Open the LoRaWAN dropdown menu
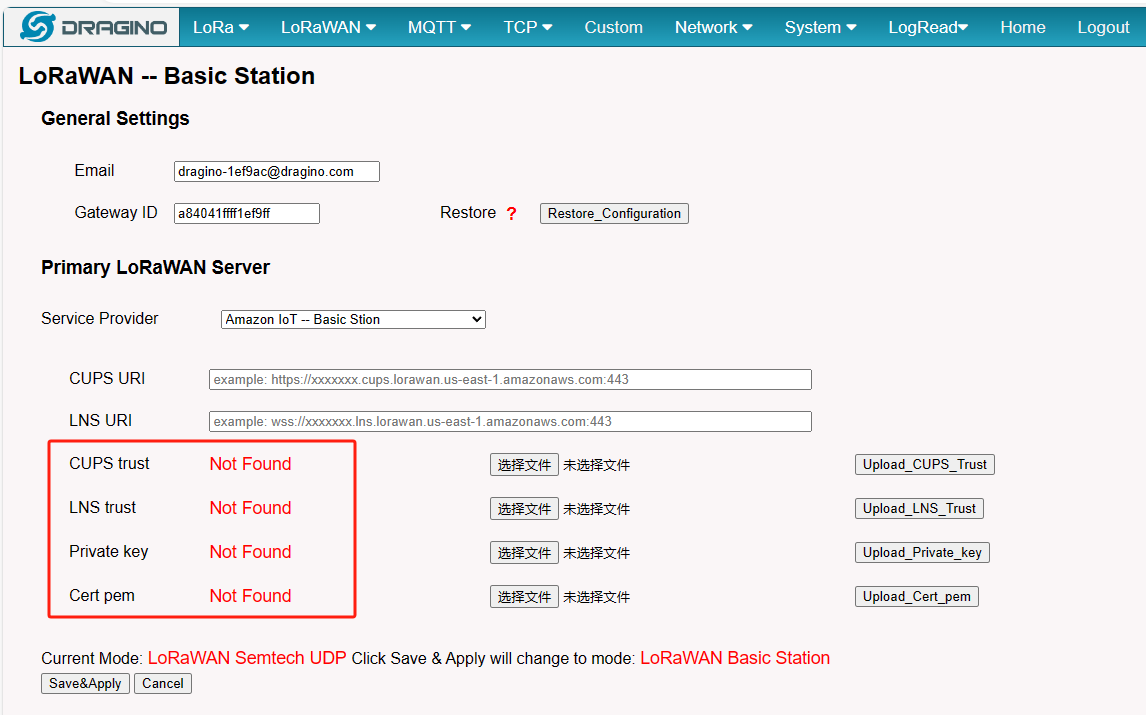The image size is (1146, 715). pos(328,27)
